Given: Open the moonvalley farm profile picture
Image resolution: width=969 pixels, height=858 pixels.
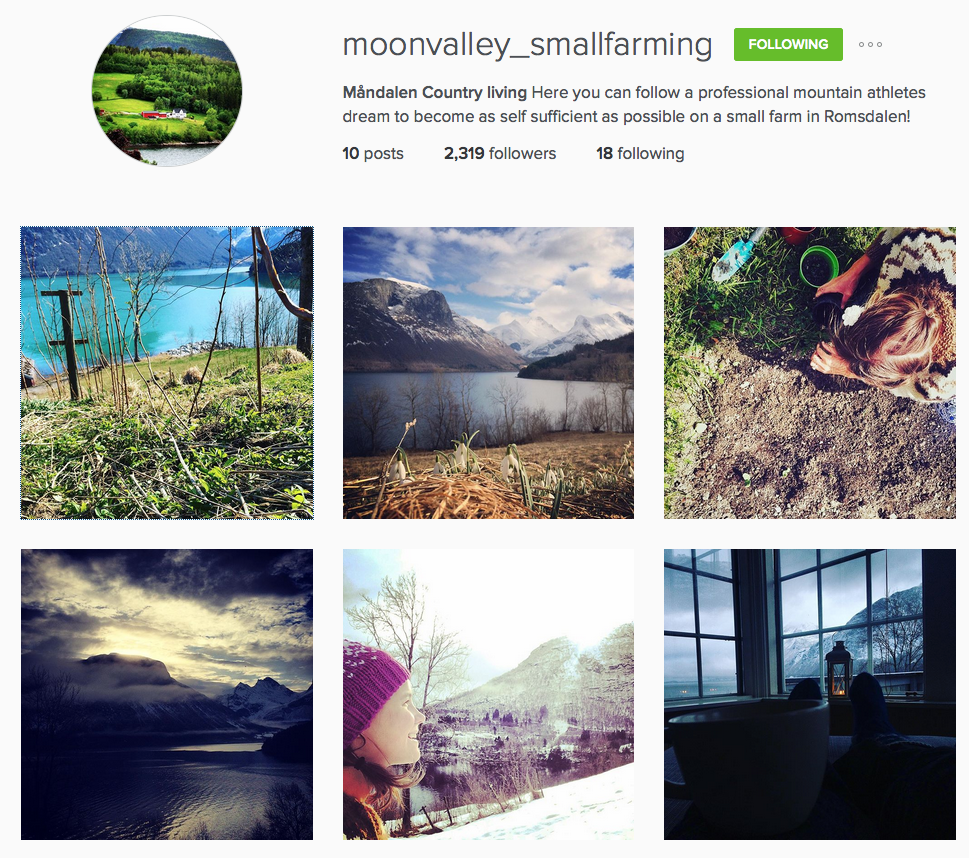Looking at the screenshot, I should tap(167, 91).
